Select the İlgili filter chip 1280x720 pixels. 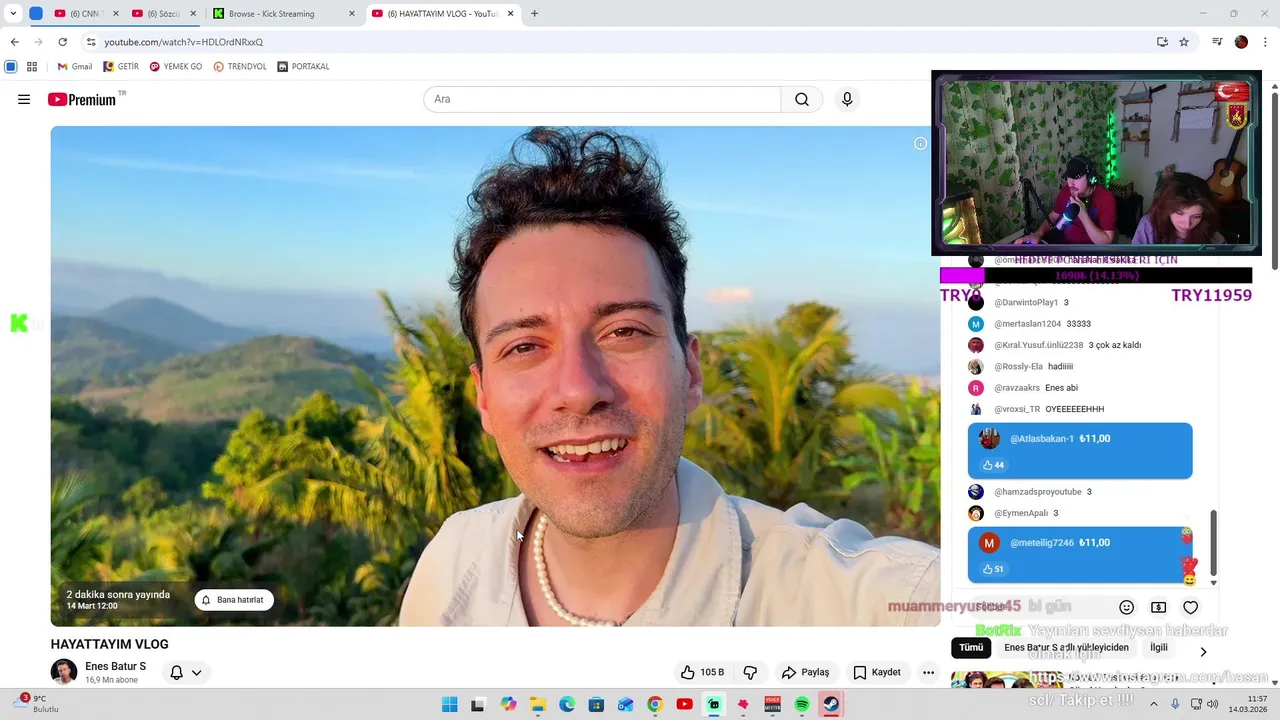click(x=1158, y=647)
